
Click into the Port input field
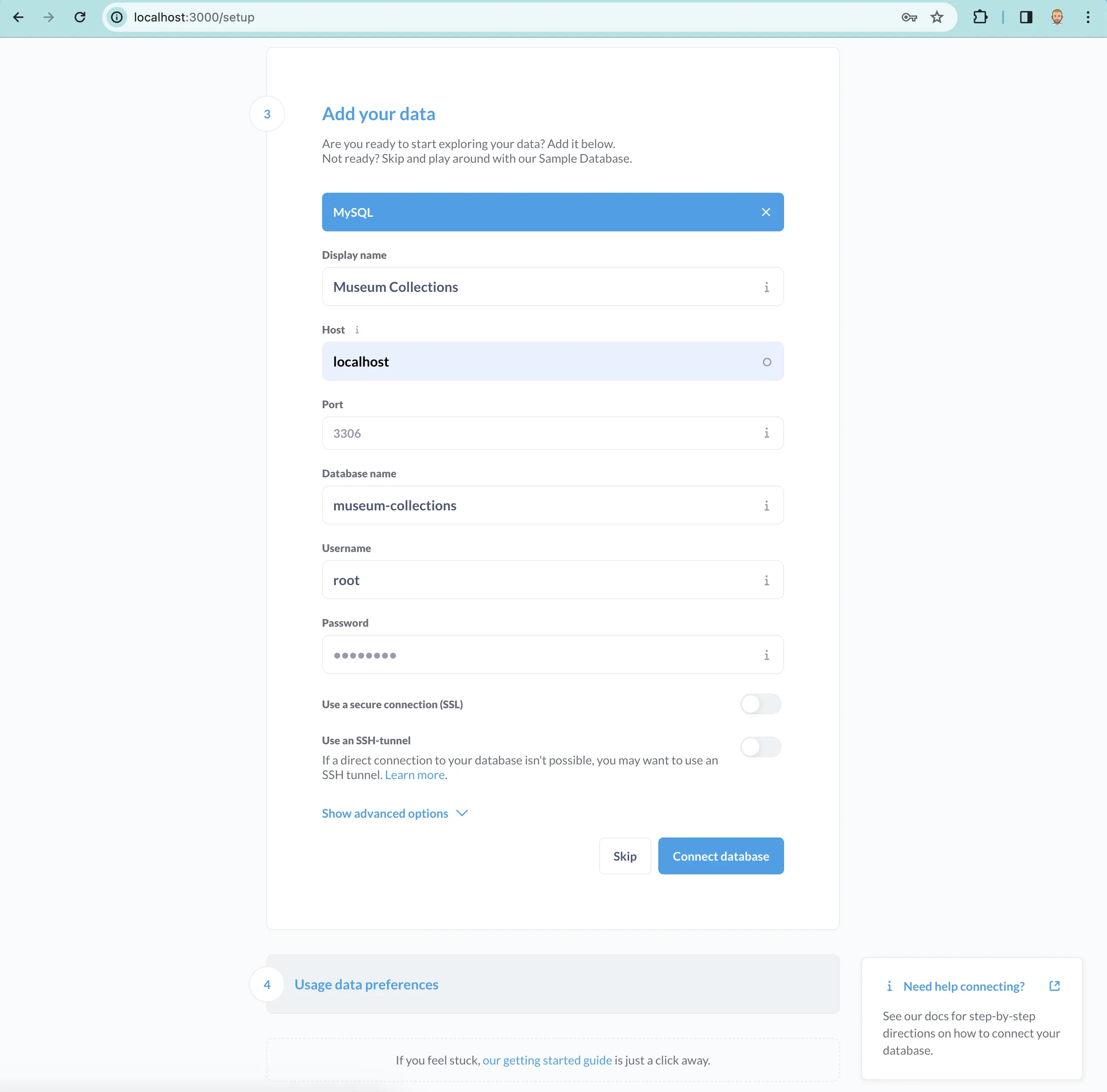point(538,433)
